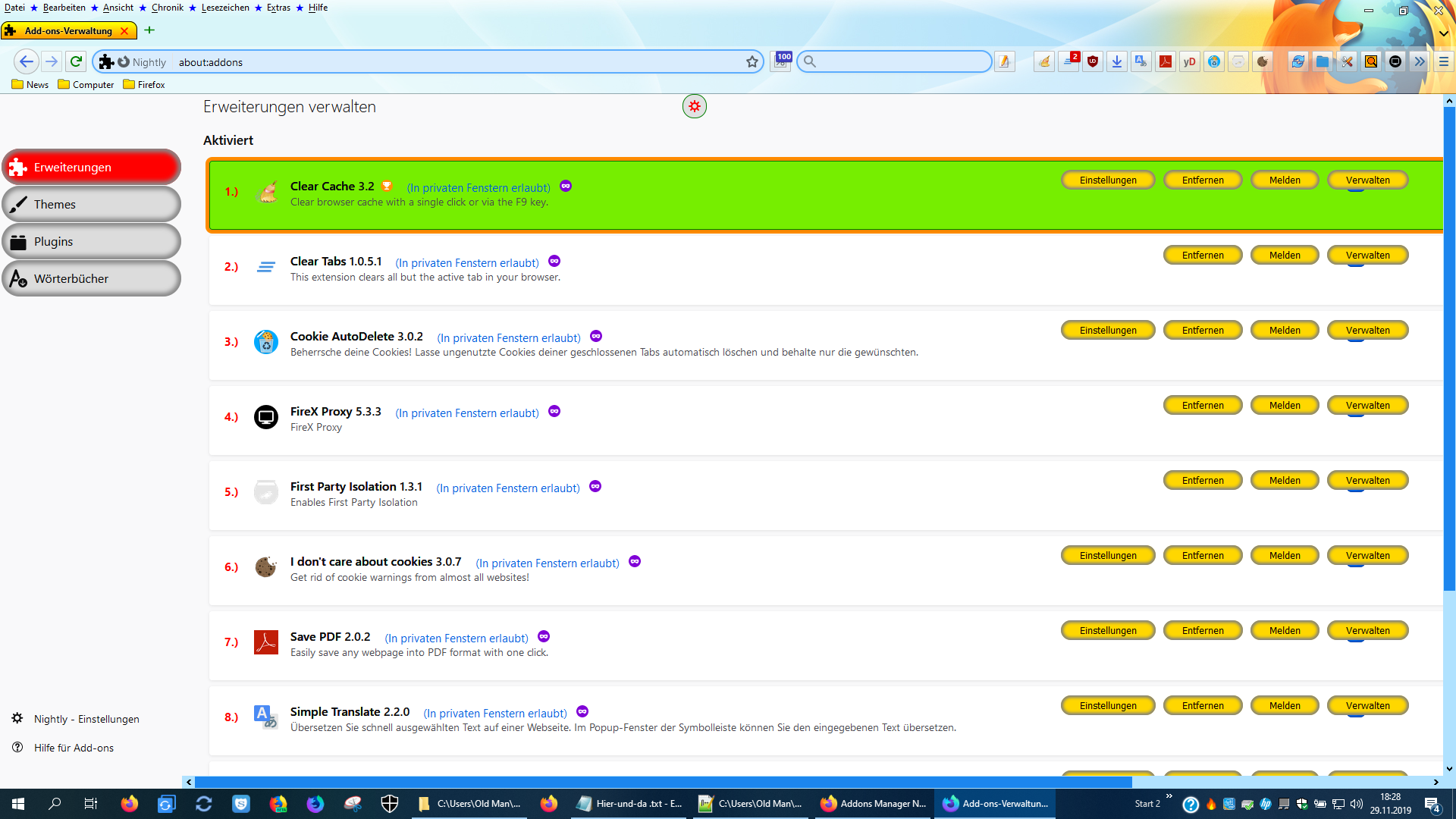The width and height of the screenshot is (1456, 819).
Task: Click the Save PDF toolbar icon
Action: 1166,62
